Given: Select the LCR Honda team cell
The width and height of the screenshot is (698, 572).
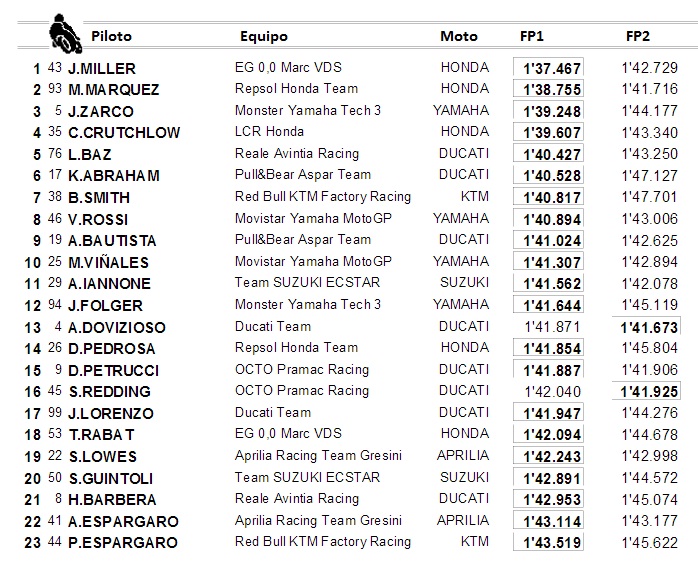Looking at the screenshot, I should pos(269,131).
